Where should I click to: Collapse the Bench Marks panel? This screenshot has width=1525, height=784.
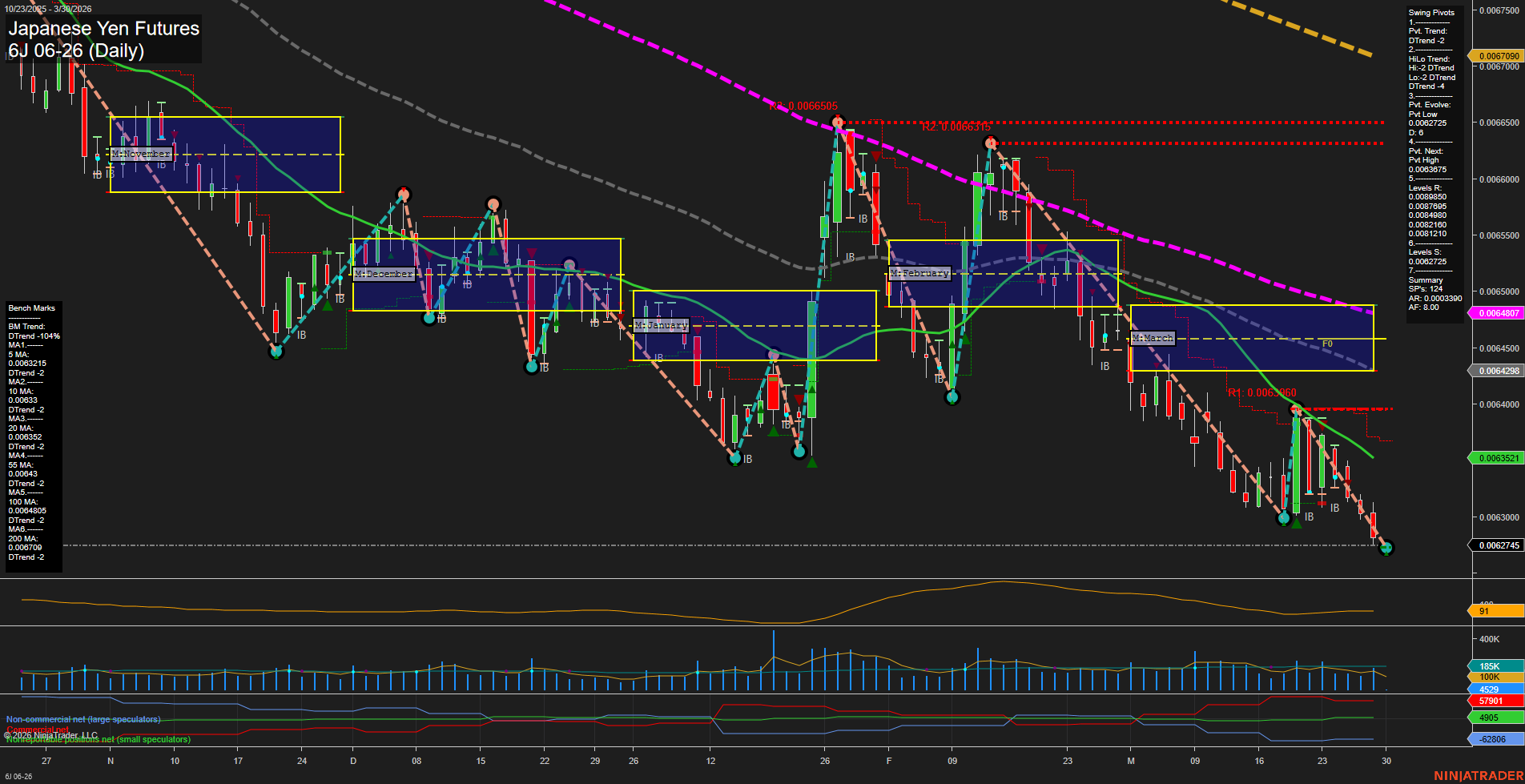30,308
